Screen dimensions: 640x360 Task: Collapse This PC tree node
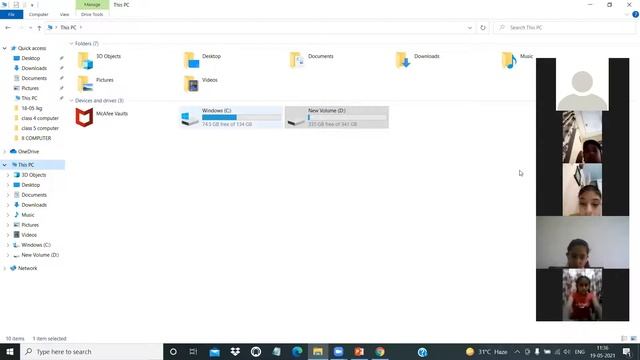point(4,165)
